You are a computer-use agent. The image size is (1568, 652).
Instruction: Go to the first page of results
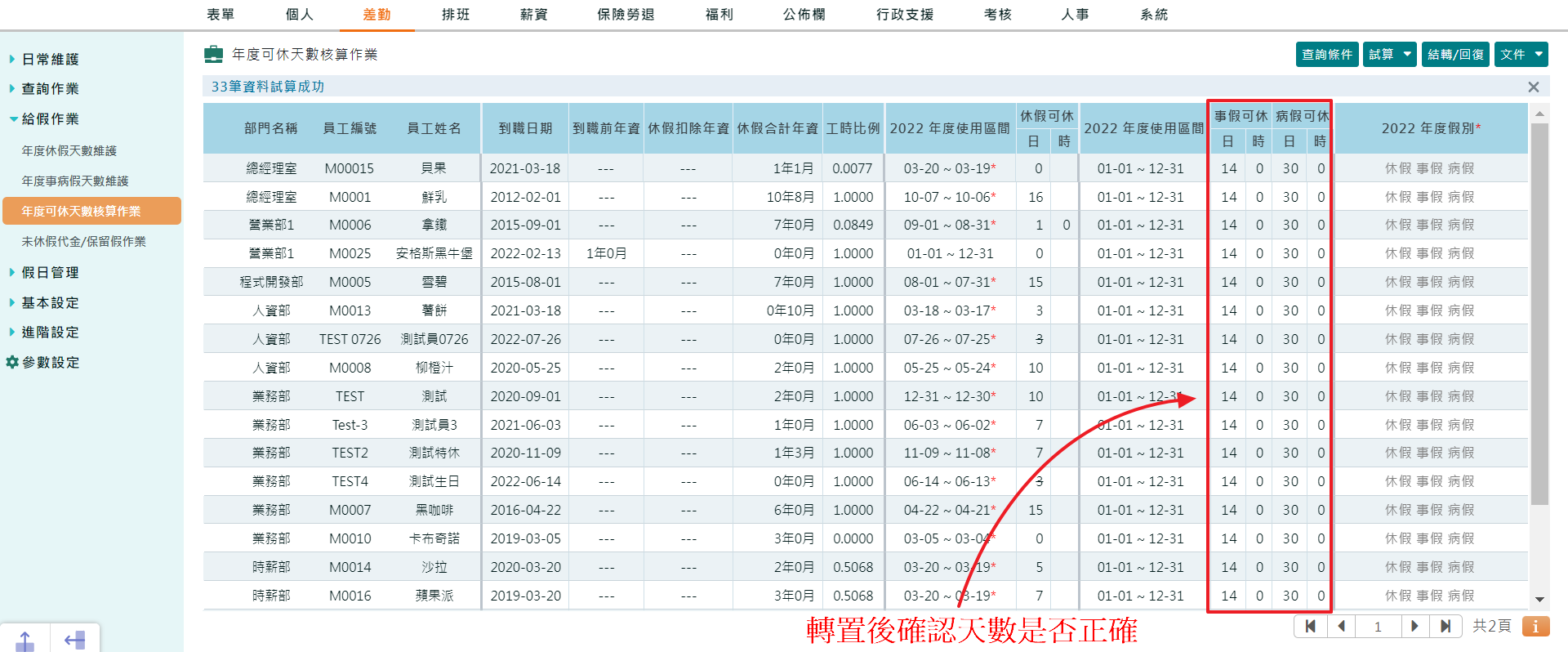[x=1310, y=627]
